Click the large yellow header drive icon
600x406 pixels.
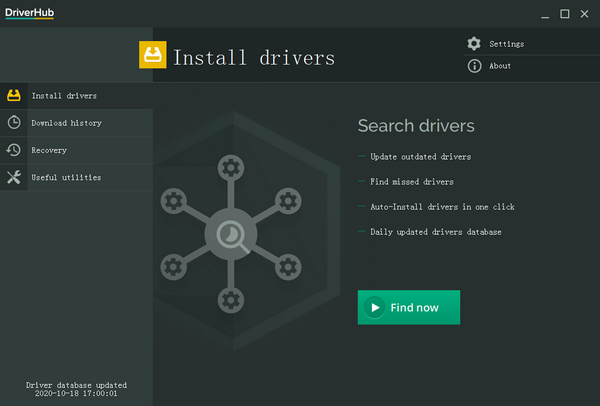coord(153,56)
